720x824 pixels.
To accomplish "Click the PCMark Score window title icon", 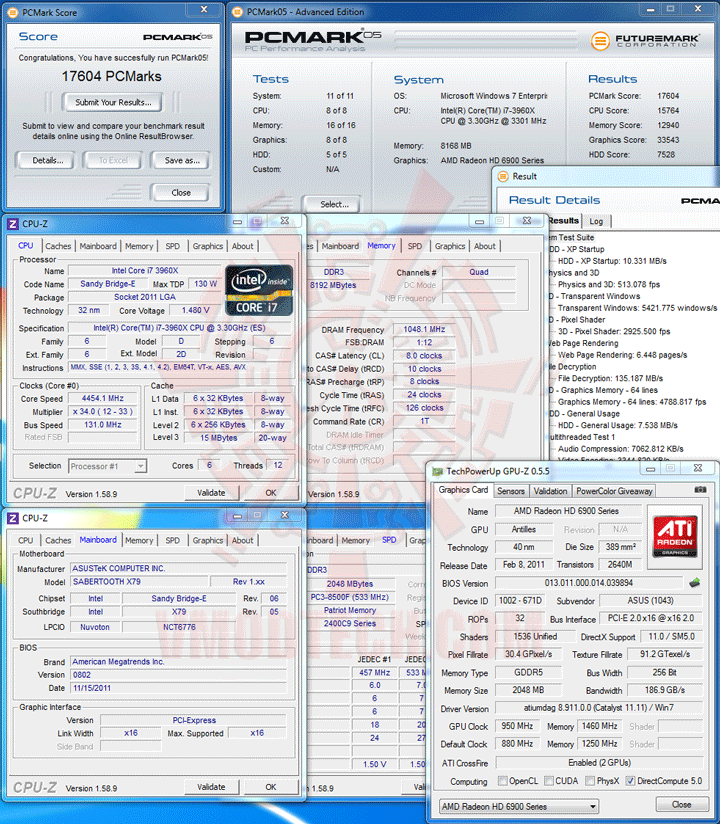I will pyautogui.click(x=13, y=12).
